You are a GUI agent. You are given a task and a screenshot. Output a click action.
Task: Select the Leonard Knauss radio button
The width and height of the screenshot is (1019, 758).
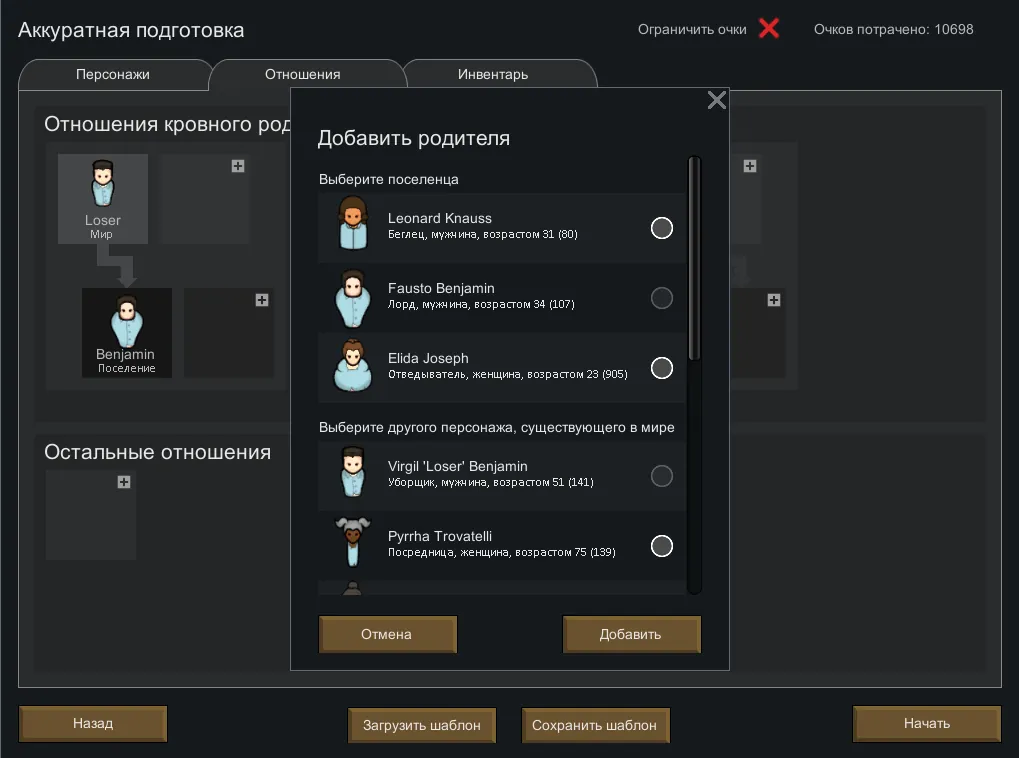tap(661, 228)
